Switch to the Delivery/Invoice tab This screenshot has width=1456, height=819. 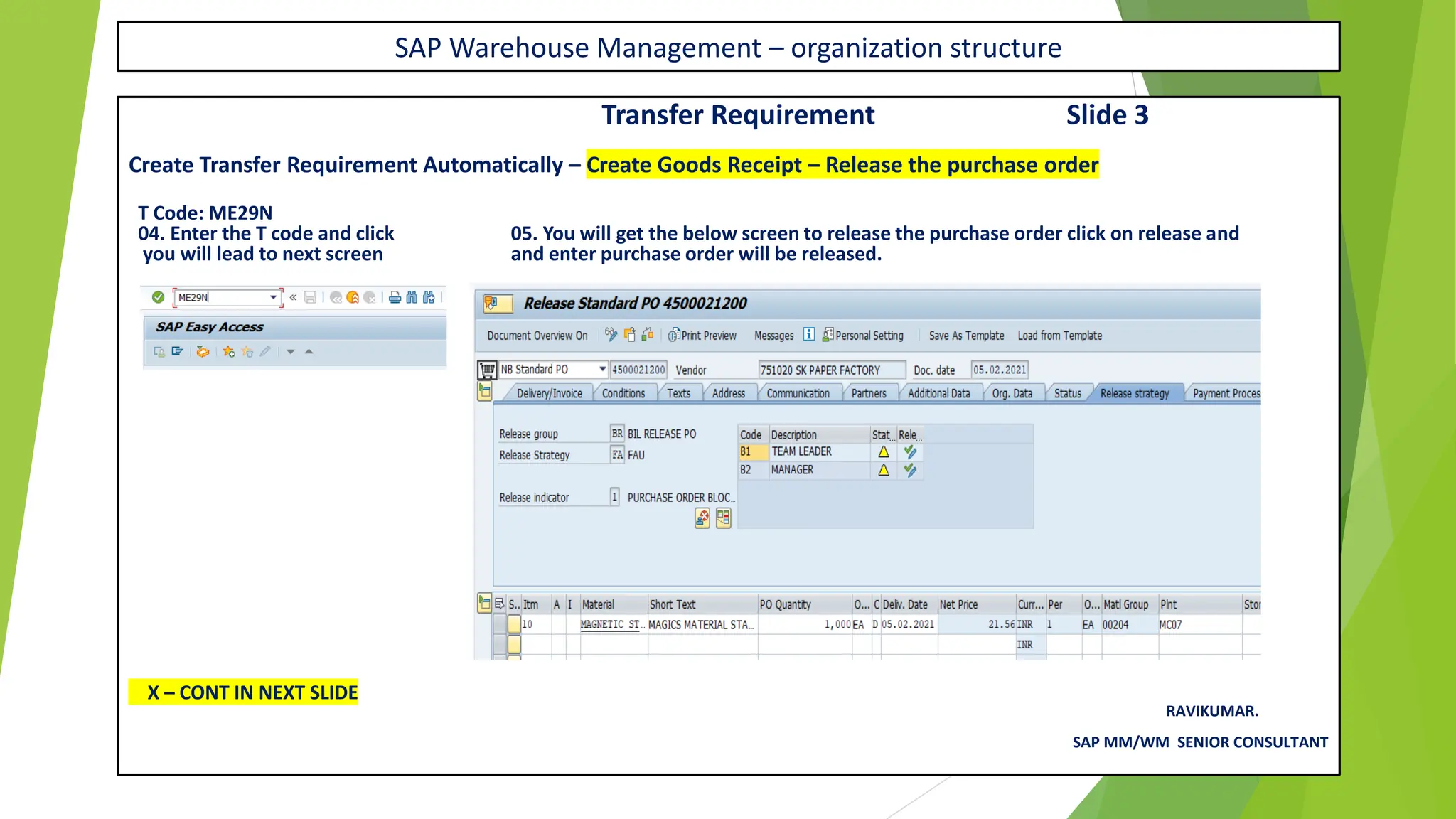click(x=549, y=394)
